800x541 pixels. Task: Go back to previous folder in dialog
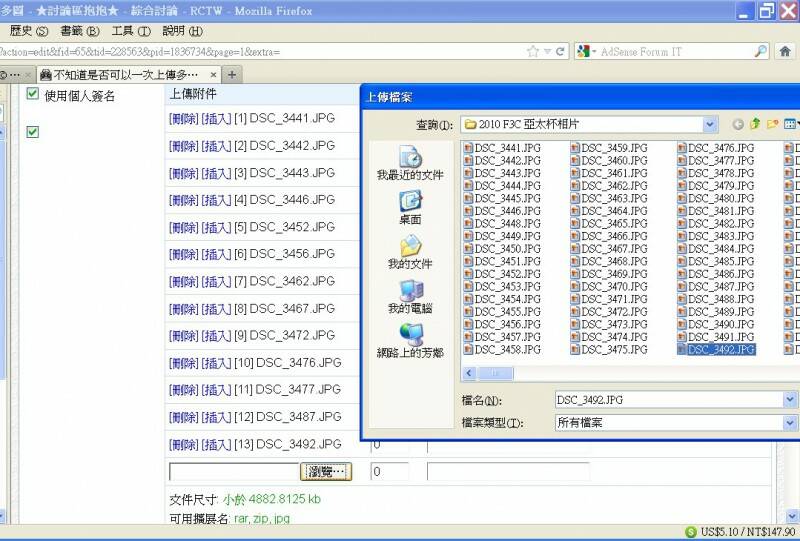coord(737,124)
